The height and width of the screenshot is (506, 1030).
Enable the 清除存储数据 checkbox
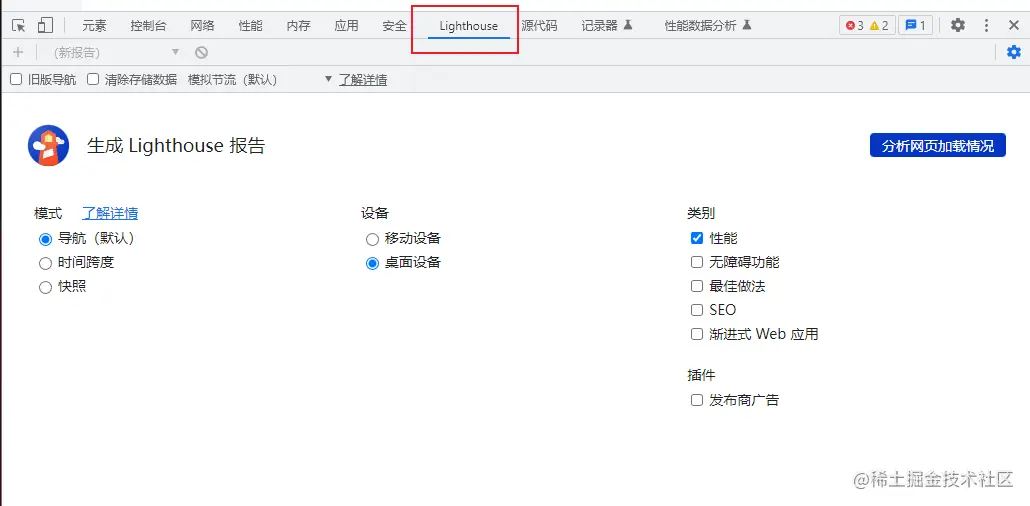(93, 80)
